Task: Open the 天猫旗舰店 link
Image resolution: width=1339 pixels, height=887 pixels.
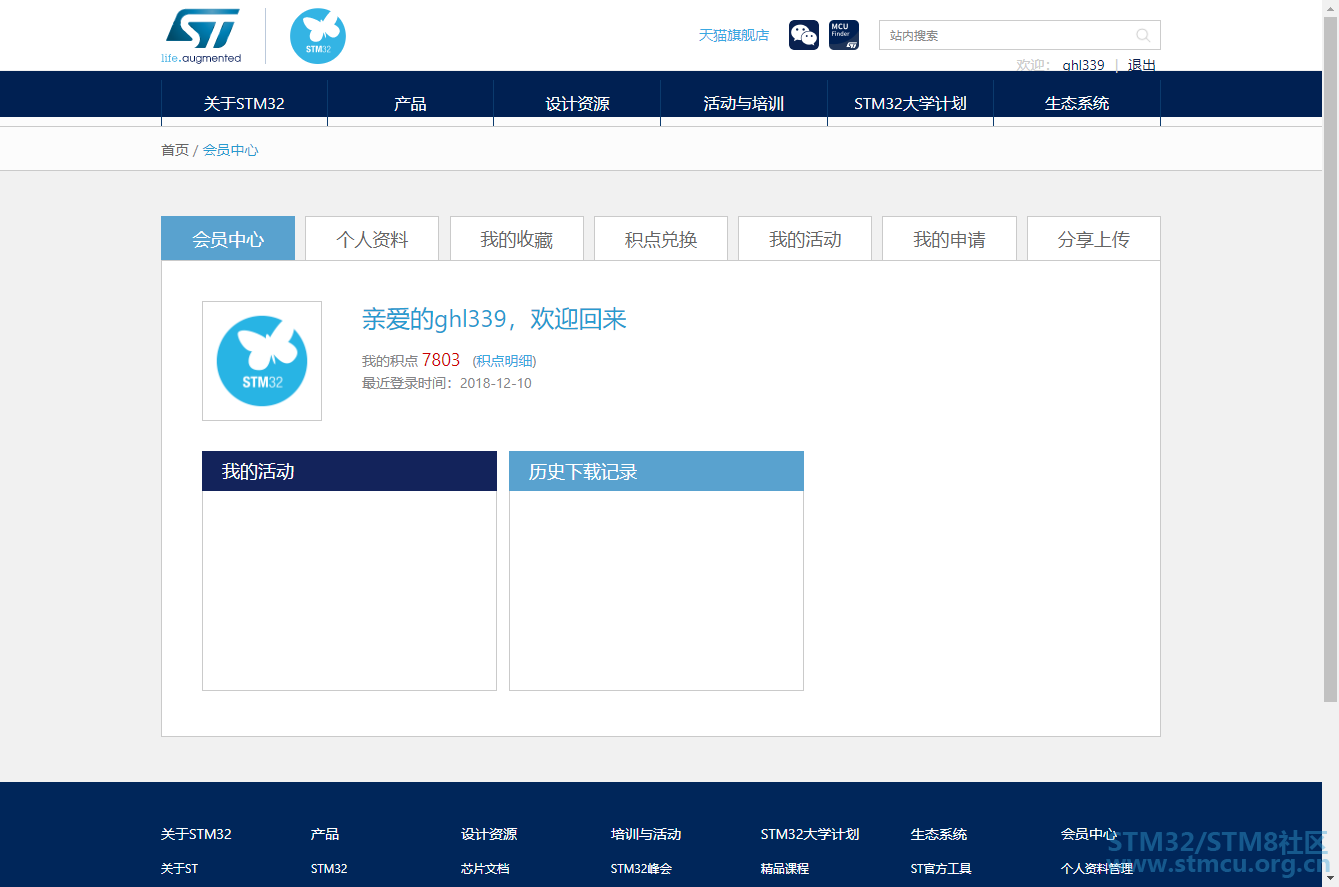Action: pos(734,35)
